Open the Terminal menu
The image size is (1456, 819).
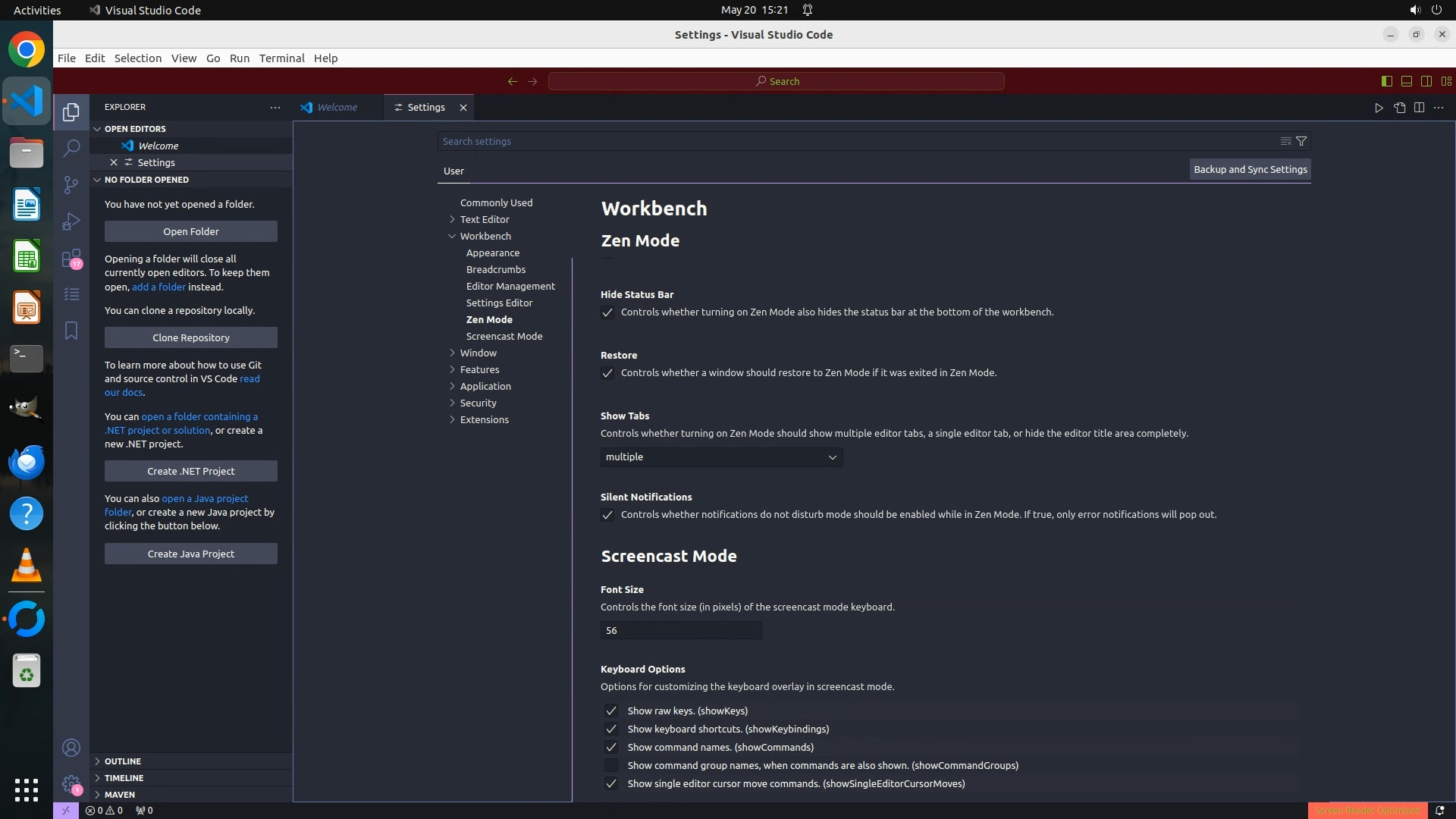[281, 58]
